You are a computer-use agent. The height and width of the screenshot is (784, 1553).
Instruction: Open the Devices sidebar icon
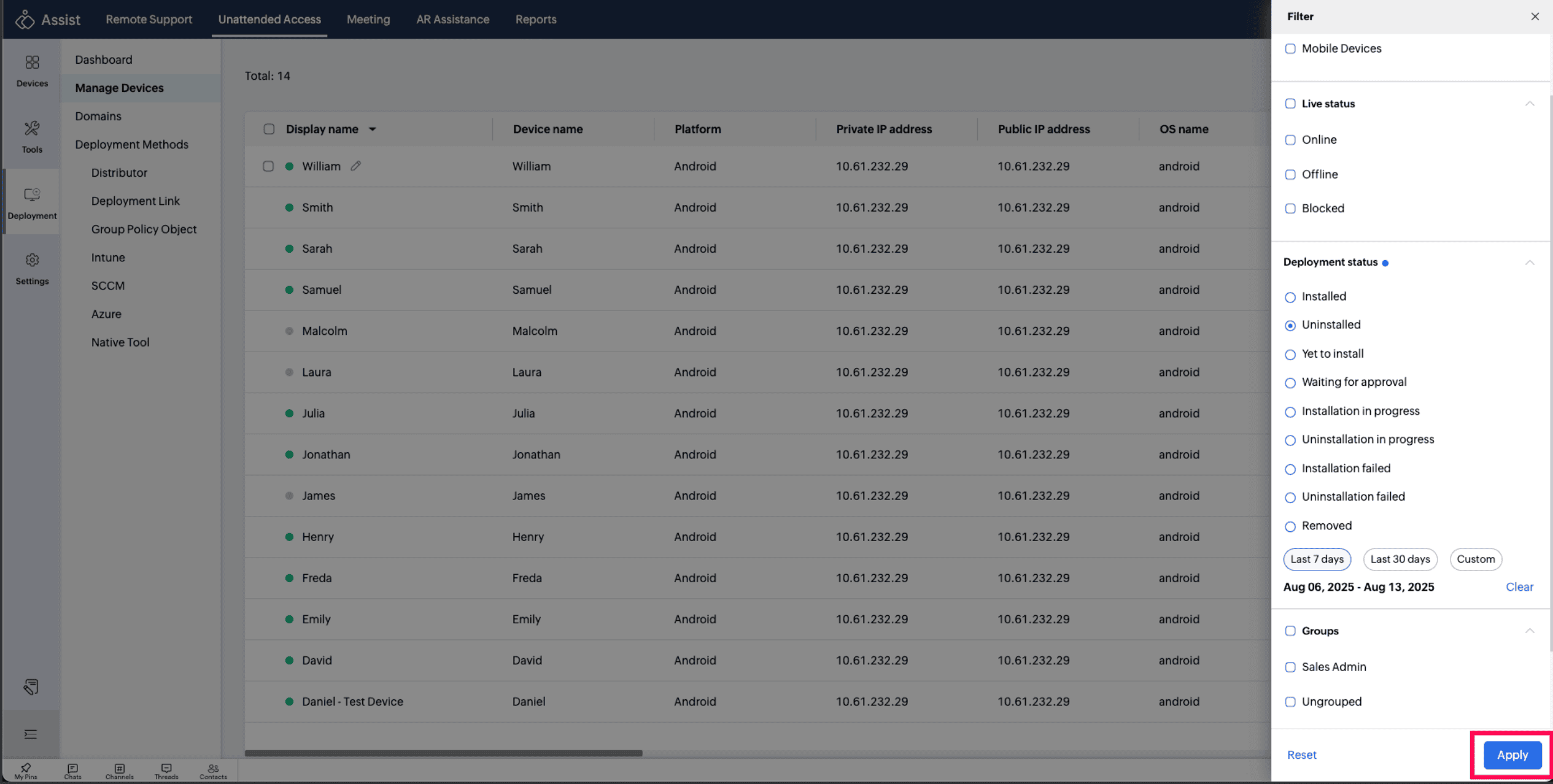(x=32, y=70)
